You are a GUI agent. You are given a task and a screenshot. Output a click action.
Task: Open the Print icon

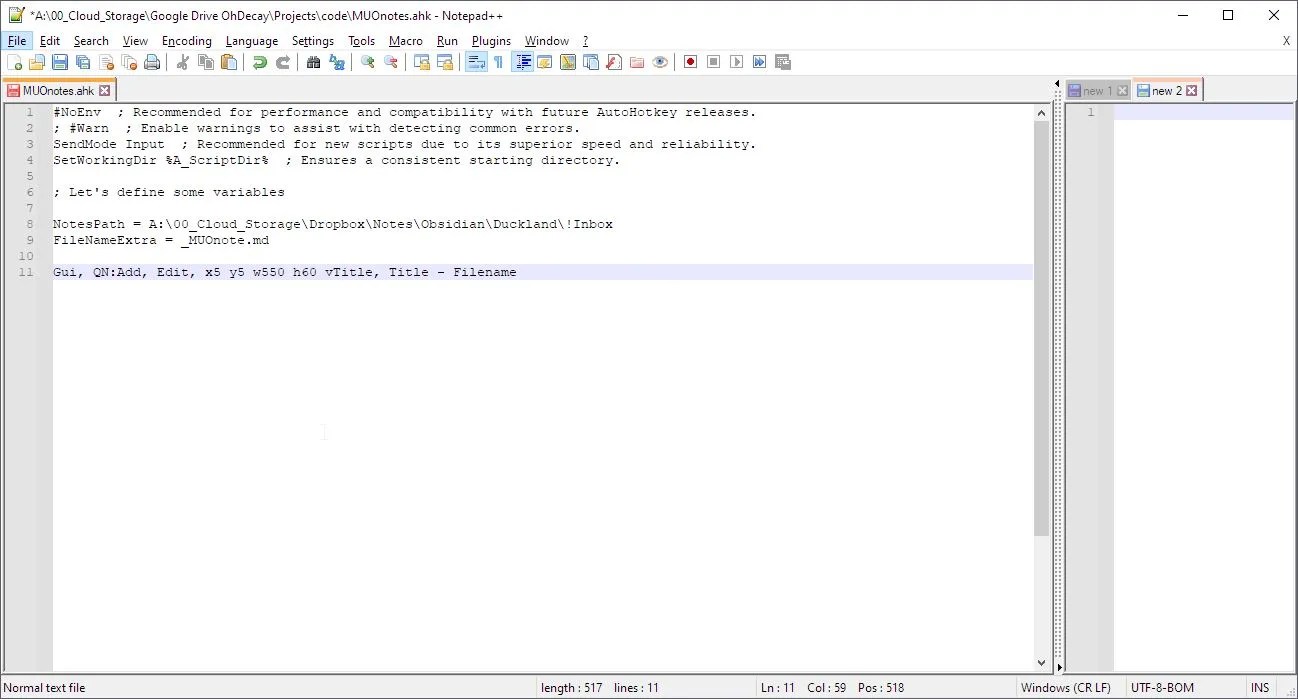152,62
